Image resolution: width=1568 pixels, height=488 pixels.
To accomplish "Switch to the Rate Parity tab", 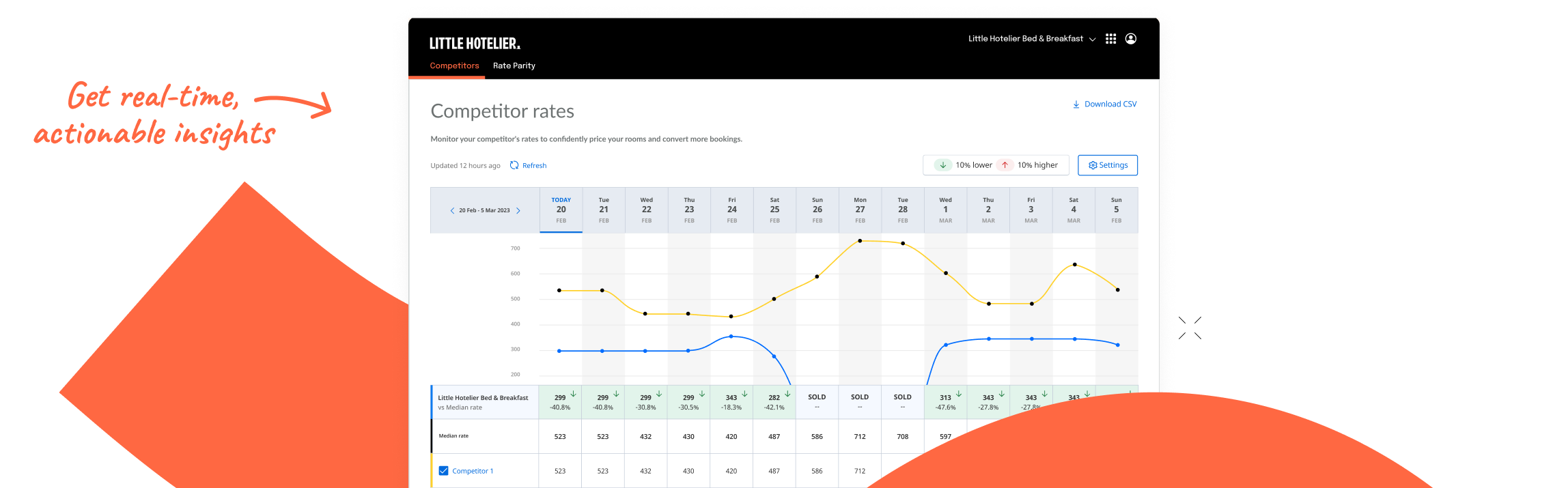I will pos(514,66).
